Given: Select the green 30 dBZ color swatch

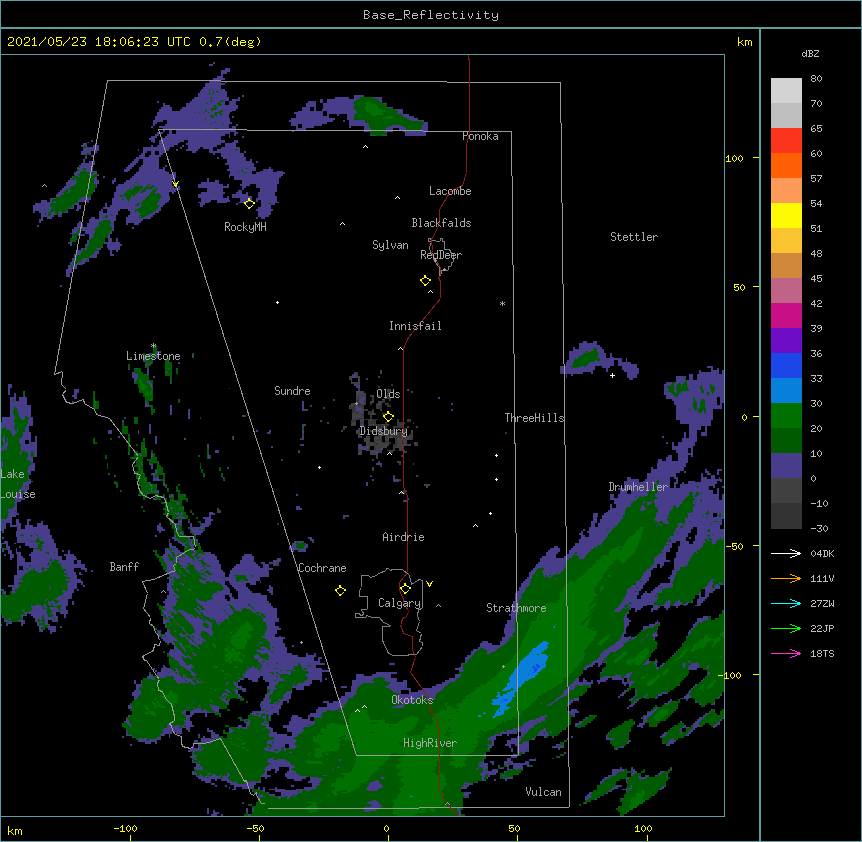Looking at the screenshot, I should pos(786,416).
